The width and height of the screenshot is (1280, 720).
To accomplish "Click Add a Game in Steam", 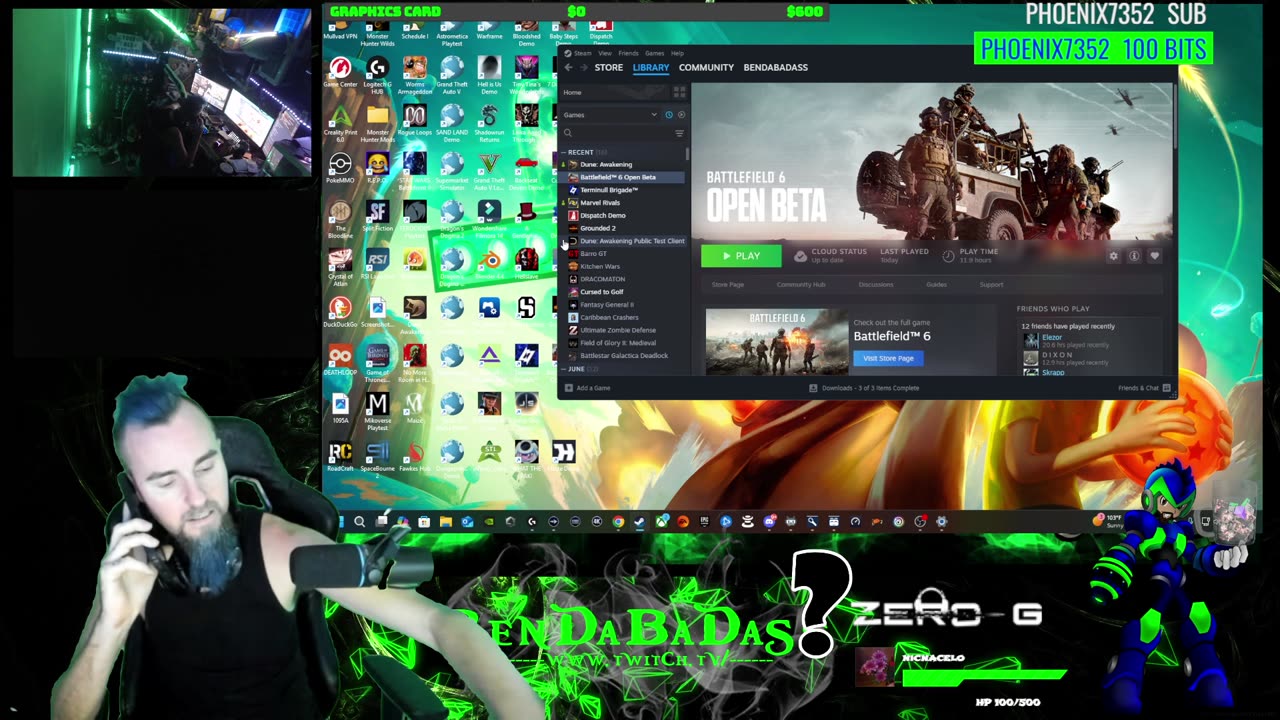I will (x=587, y=388).
